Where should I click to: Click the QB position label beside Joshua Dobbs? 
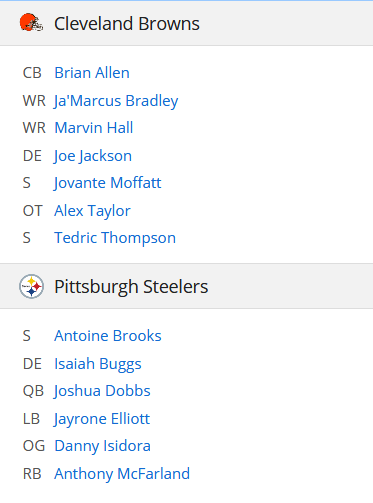coord(33,391)
